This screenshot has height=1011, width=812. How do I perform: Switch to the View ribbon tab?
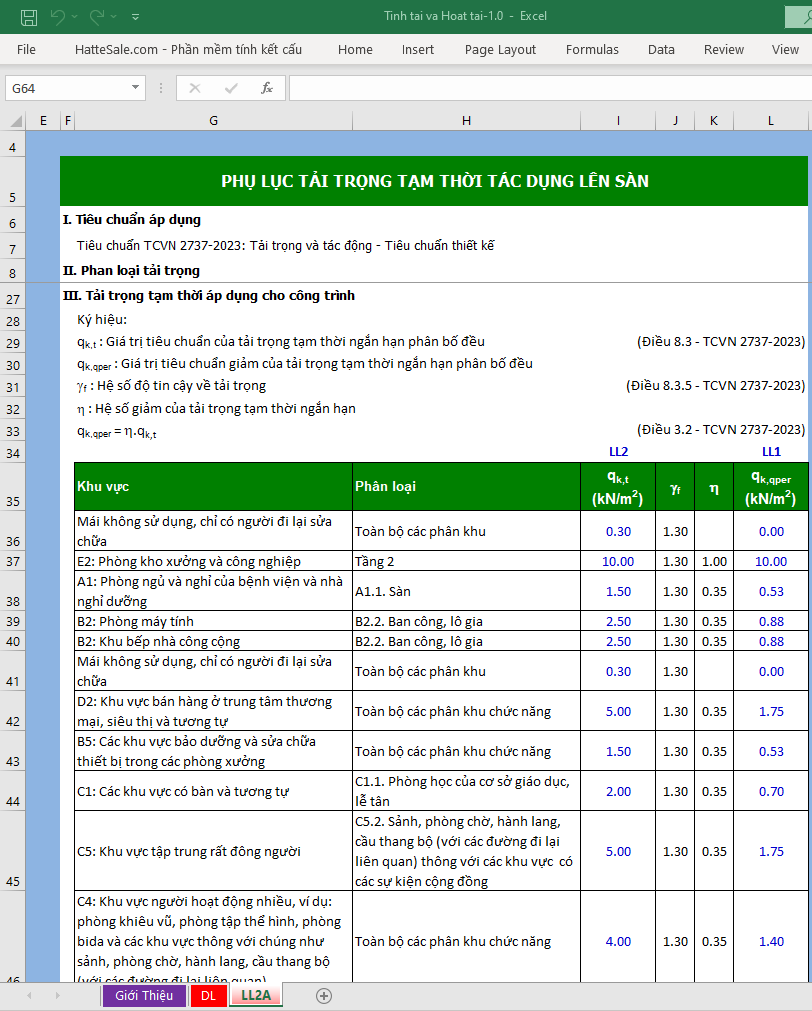coord(785,50)
